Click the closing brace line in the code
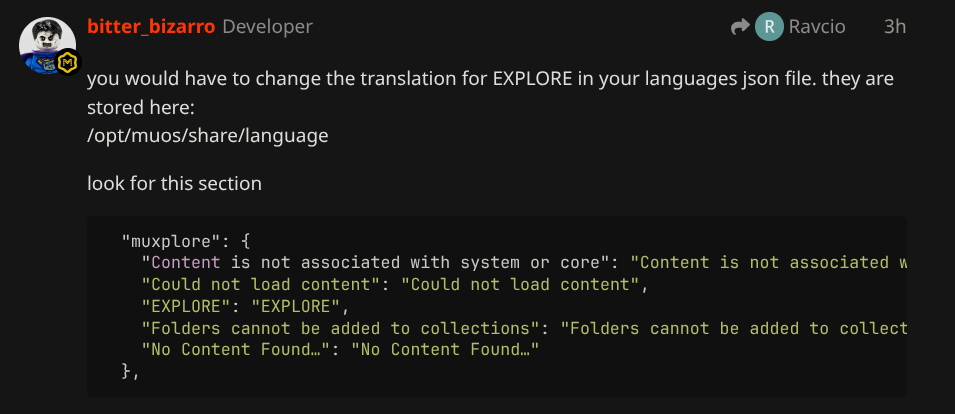Screen dimensions: 955x414 (130, 370)
